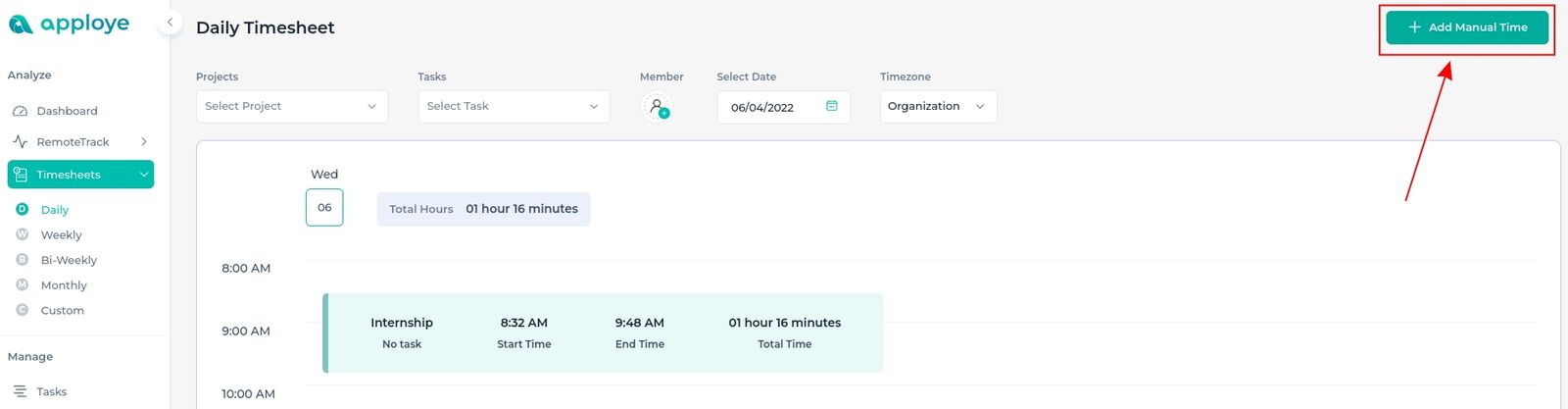Open the Select Project dropdown

point(292,106)
